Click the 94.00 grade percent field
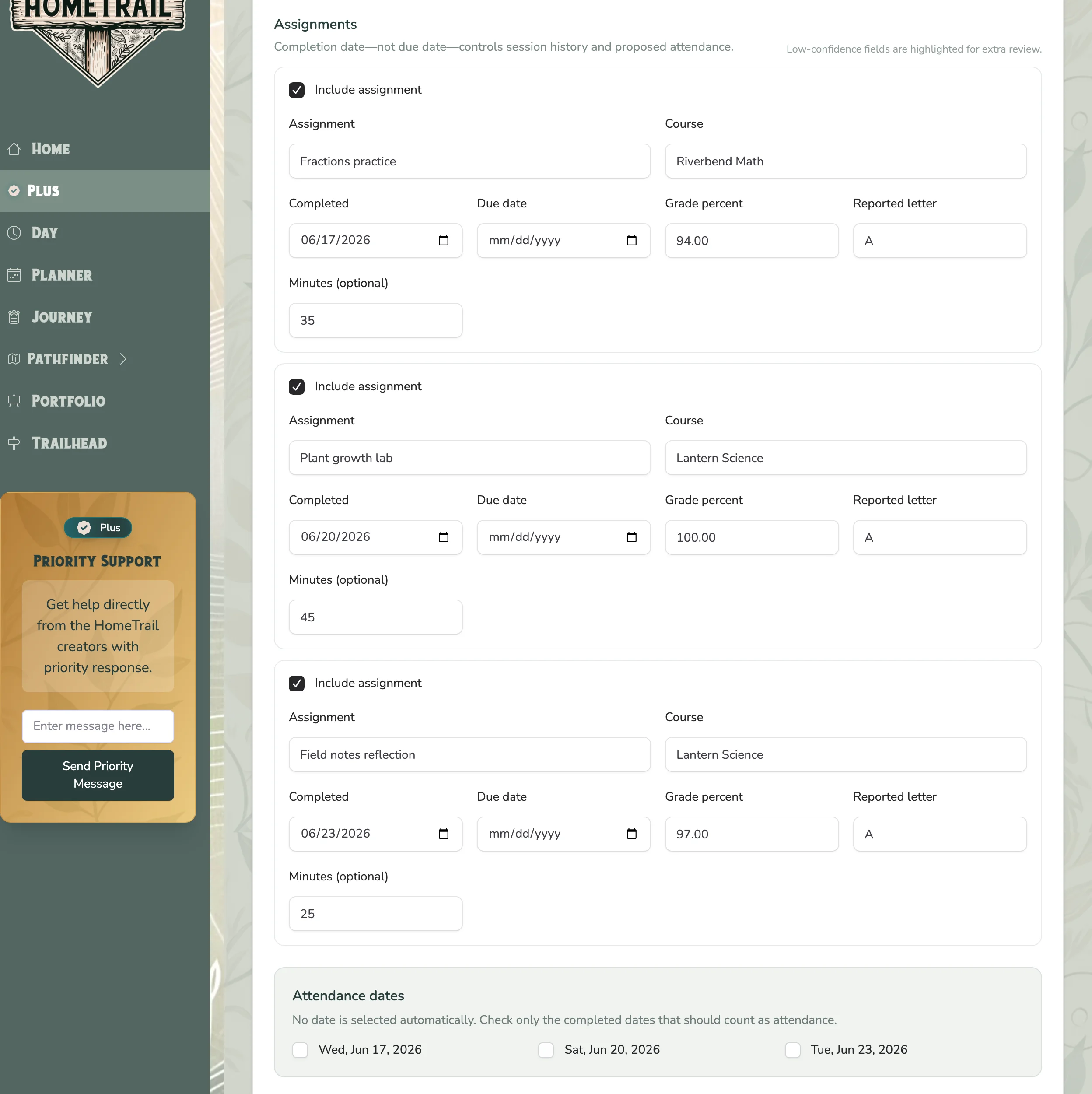 pos(752,241)
